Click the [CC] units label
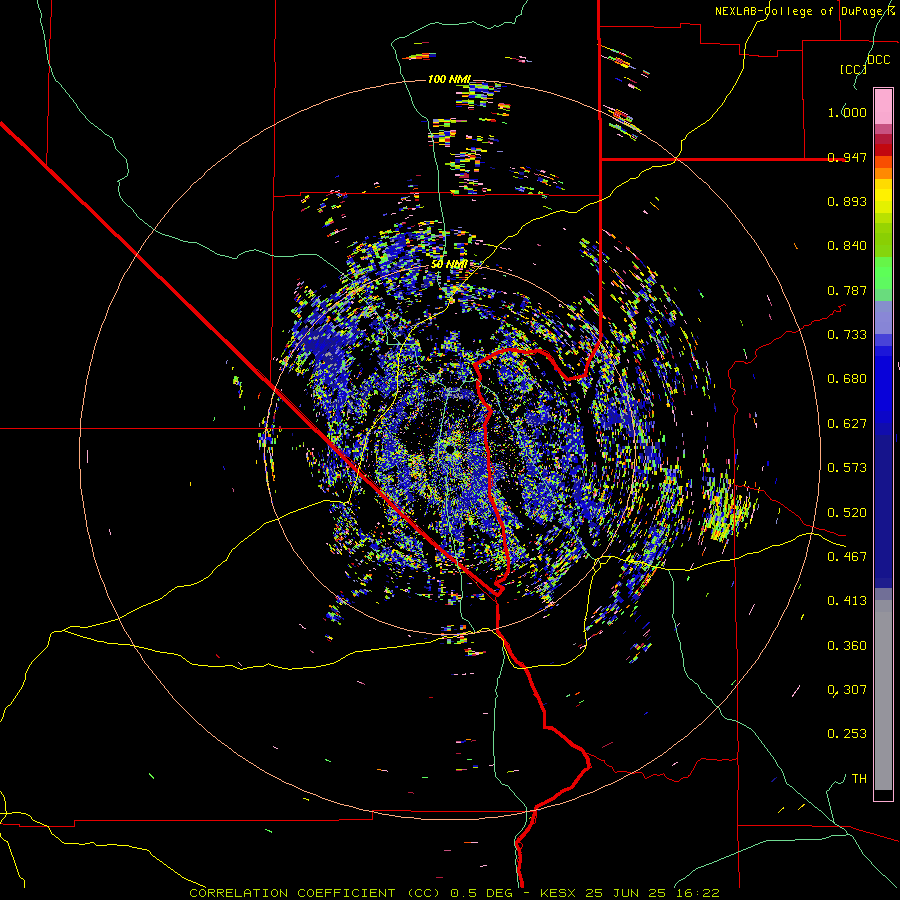This screenshot has height=900, width=900. coord(854,70)
